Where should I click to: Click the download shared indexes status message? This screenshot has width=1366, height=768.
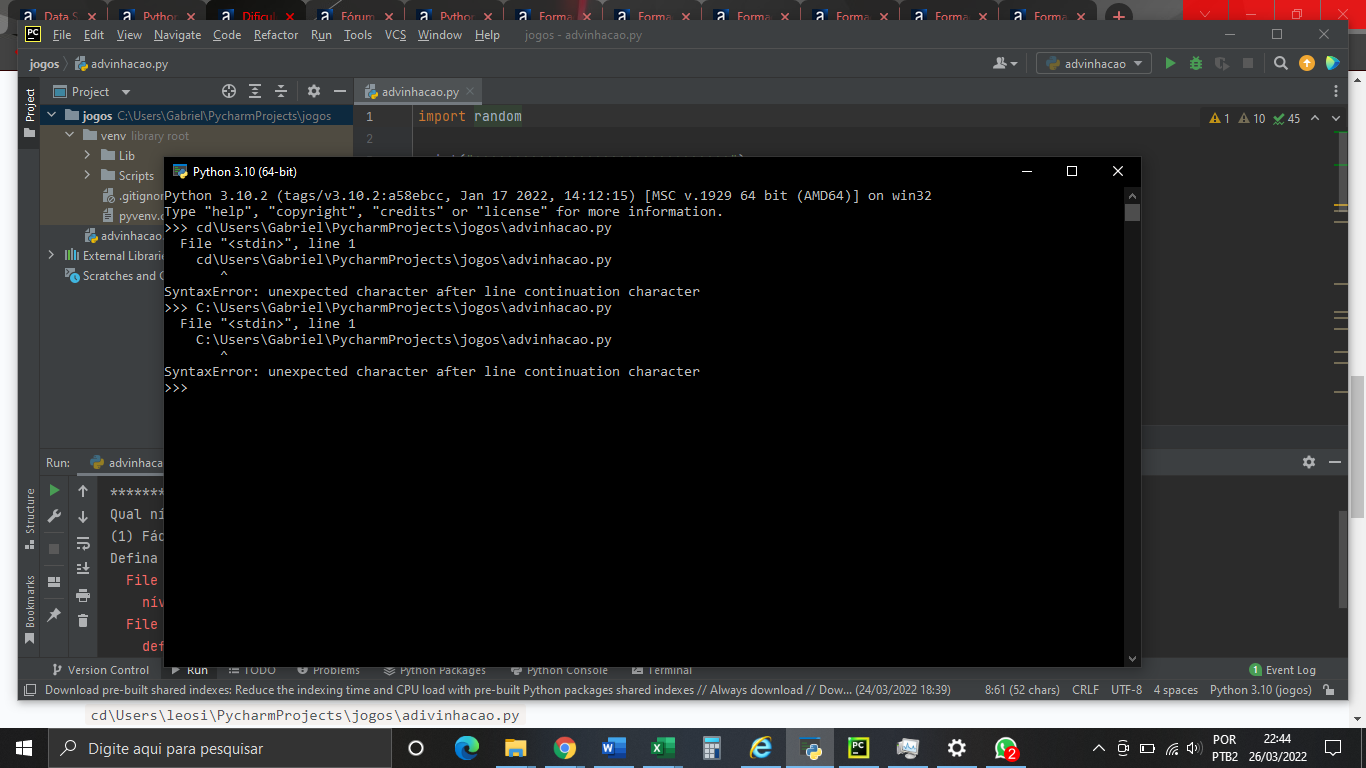497,690
